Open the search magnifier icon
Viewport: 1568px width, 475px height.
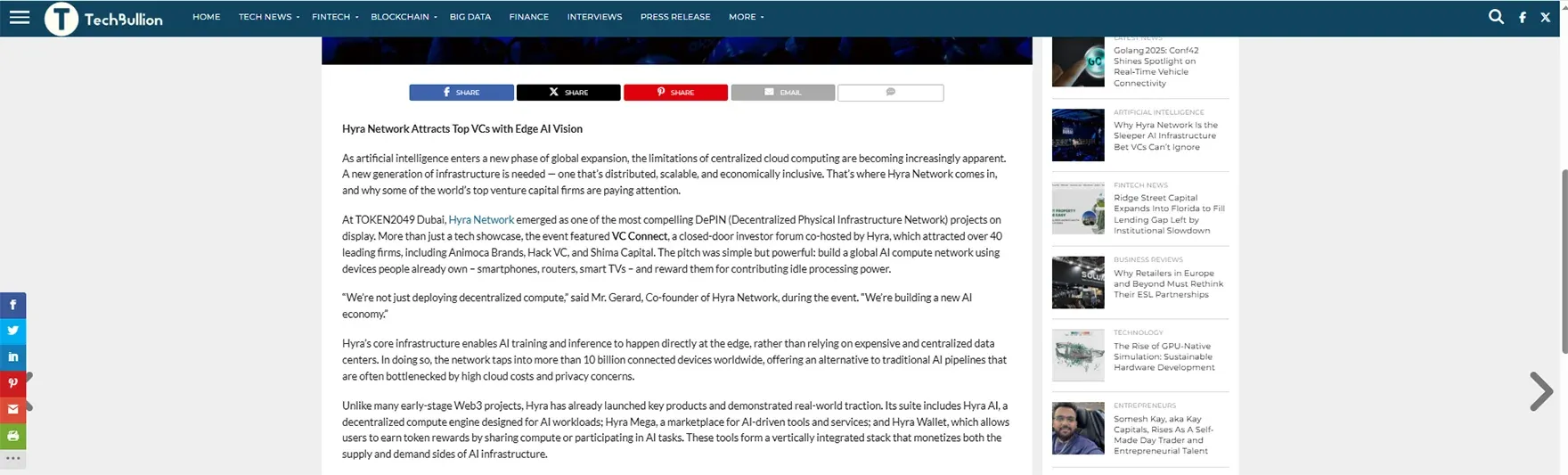click(1496, 17)
